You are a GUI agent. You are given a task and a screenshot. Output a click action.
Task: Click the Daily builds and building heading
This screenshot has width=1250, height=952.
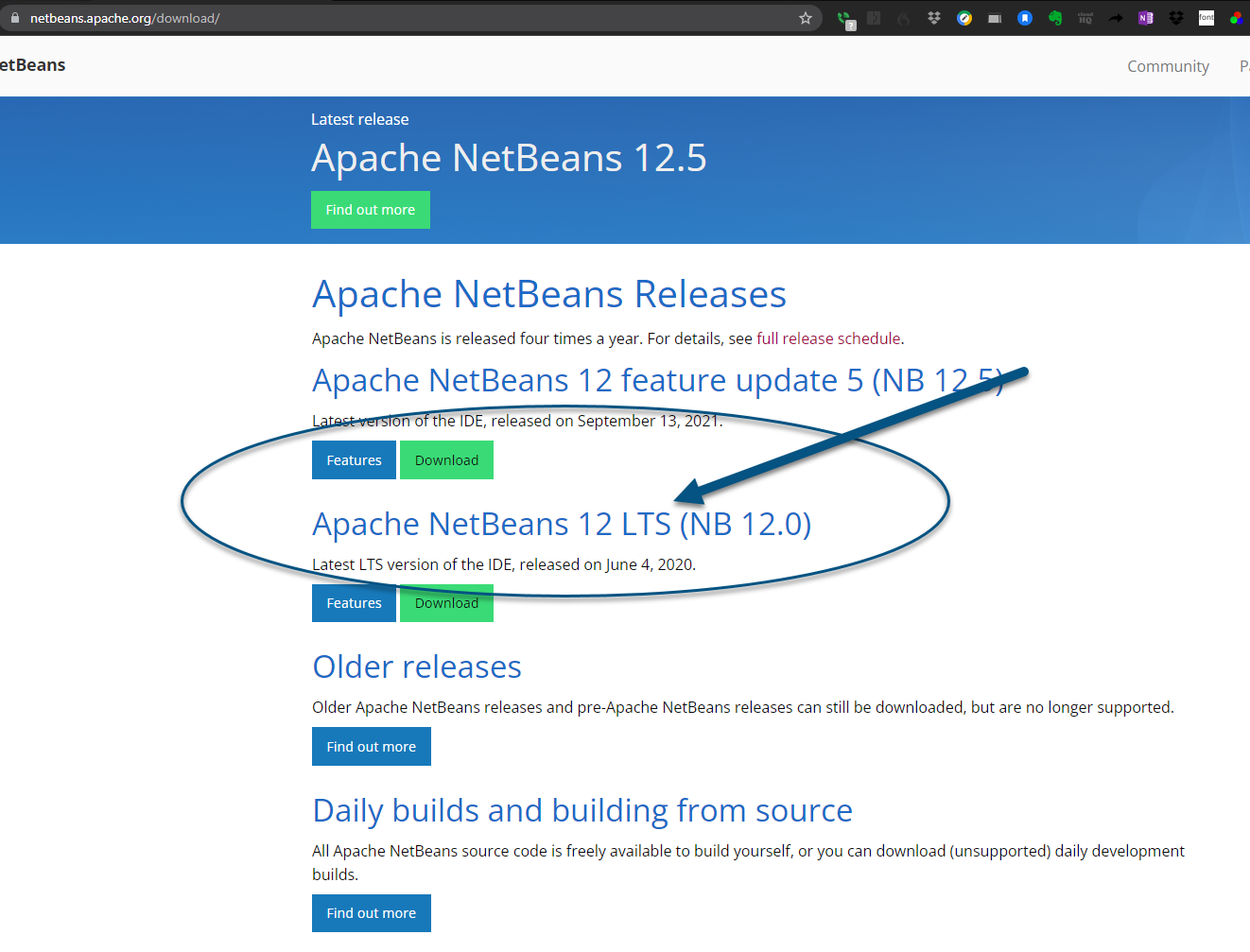(582, 810)
